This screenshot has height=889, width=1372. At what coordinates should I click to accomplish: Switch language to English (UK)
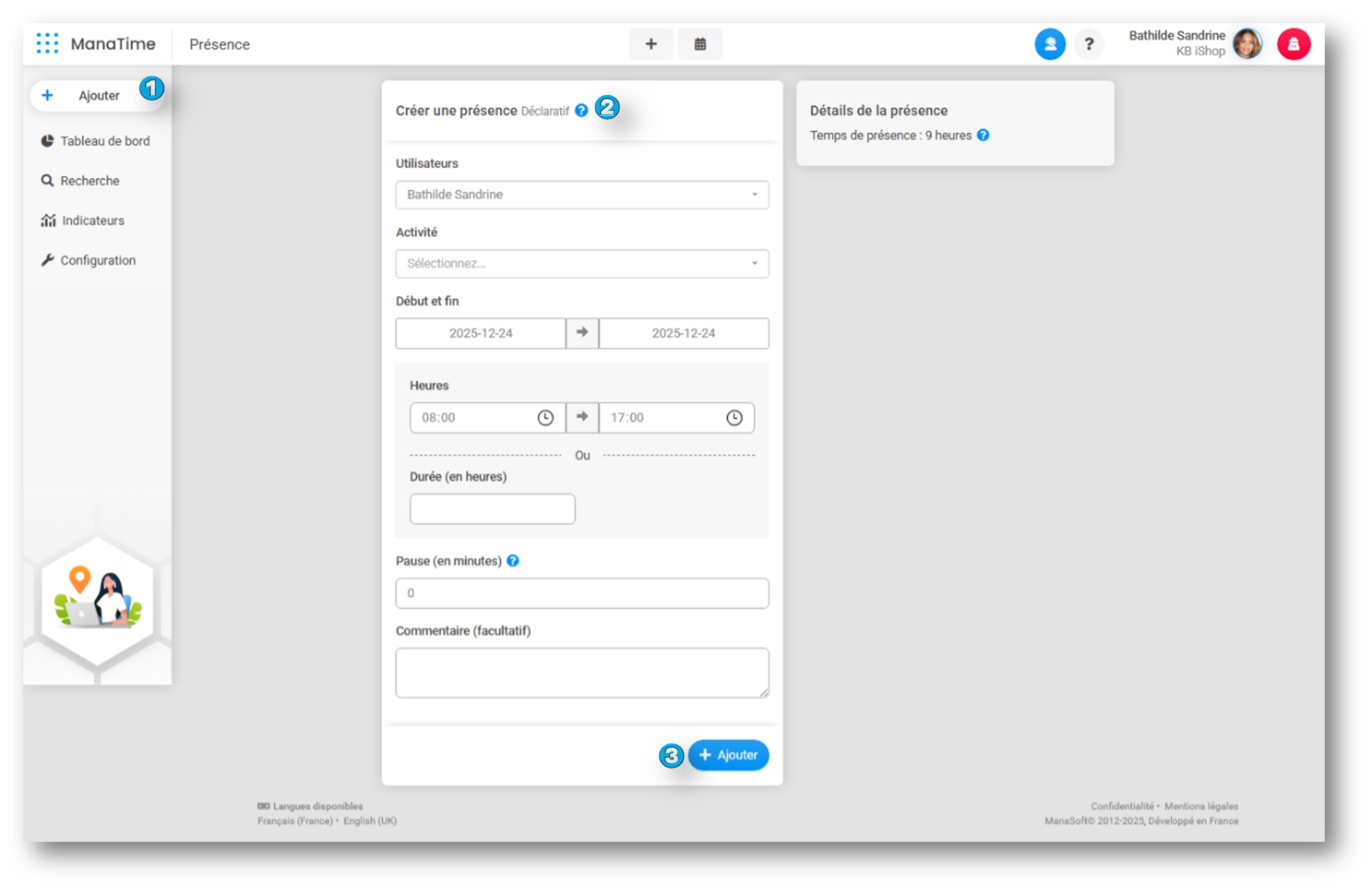[370, 821]
